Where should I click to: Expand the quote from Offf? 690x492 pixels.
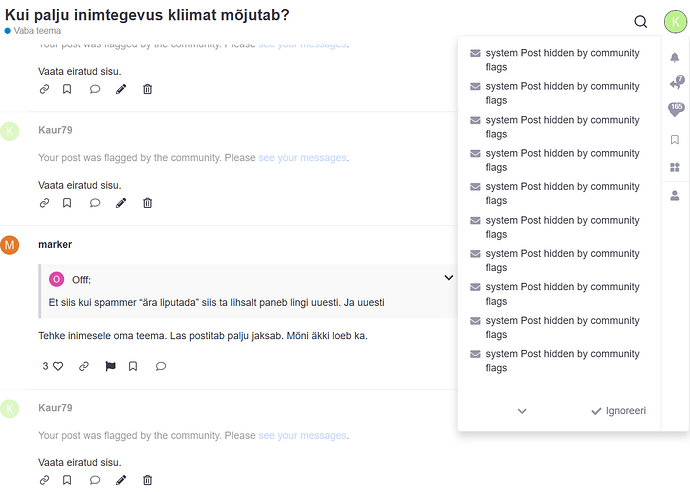click(449, 277)
